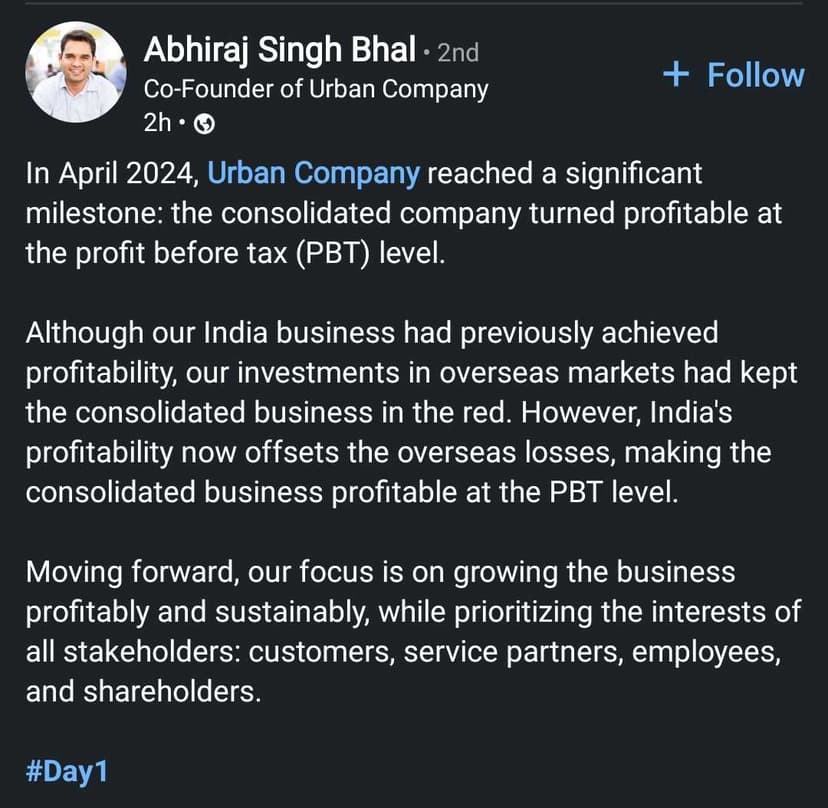Open Abhiraj Singh Bhal's profile photo
The height and width of the screenshot is (808, 828).
click(75, 72)
